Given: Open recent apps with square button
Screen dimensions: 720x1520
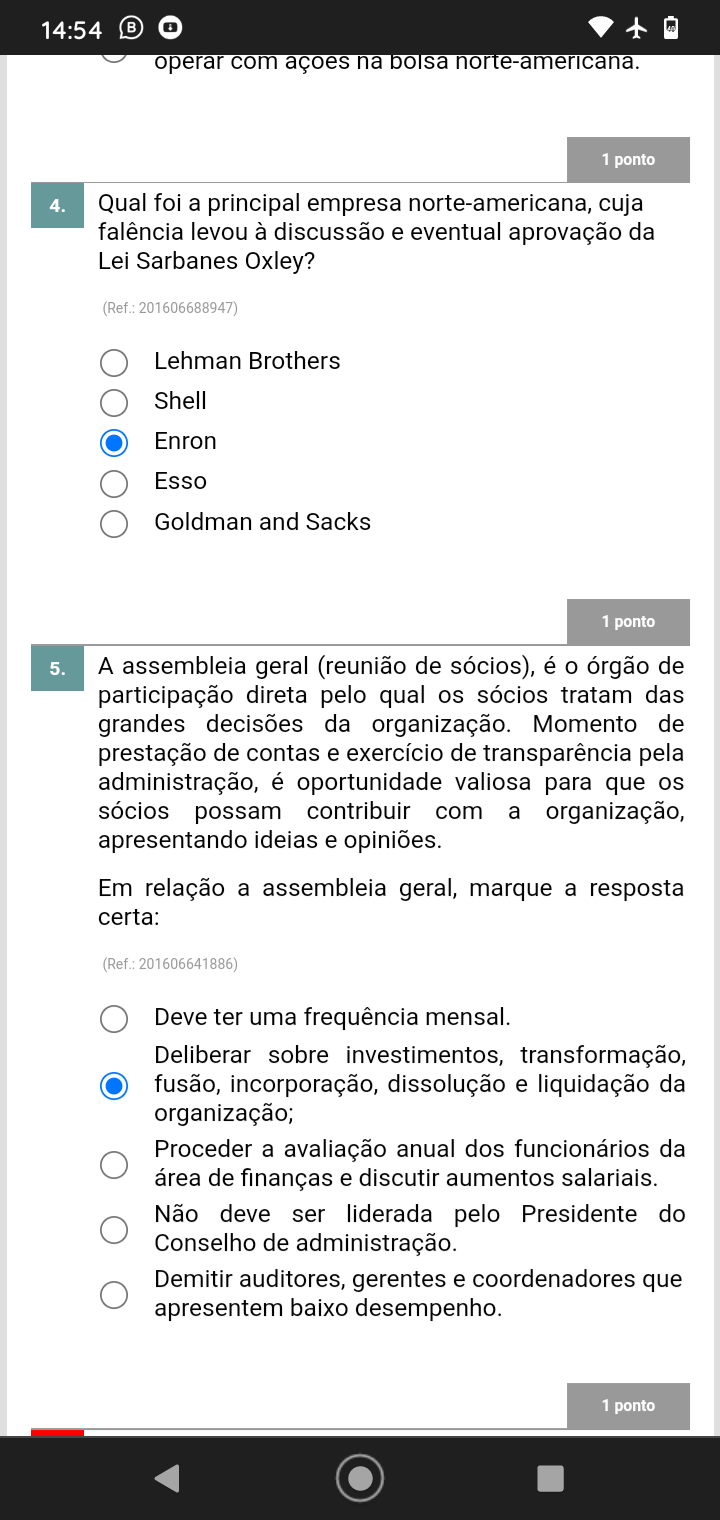Looking at the screenshot, I should [550, 1478].
